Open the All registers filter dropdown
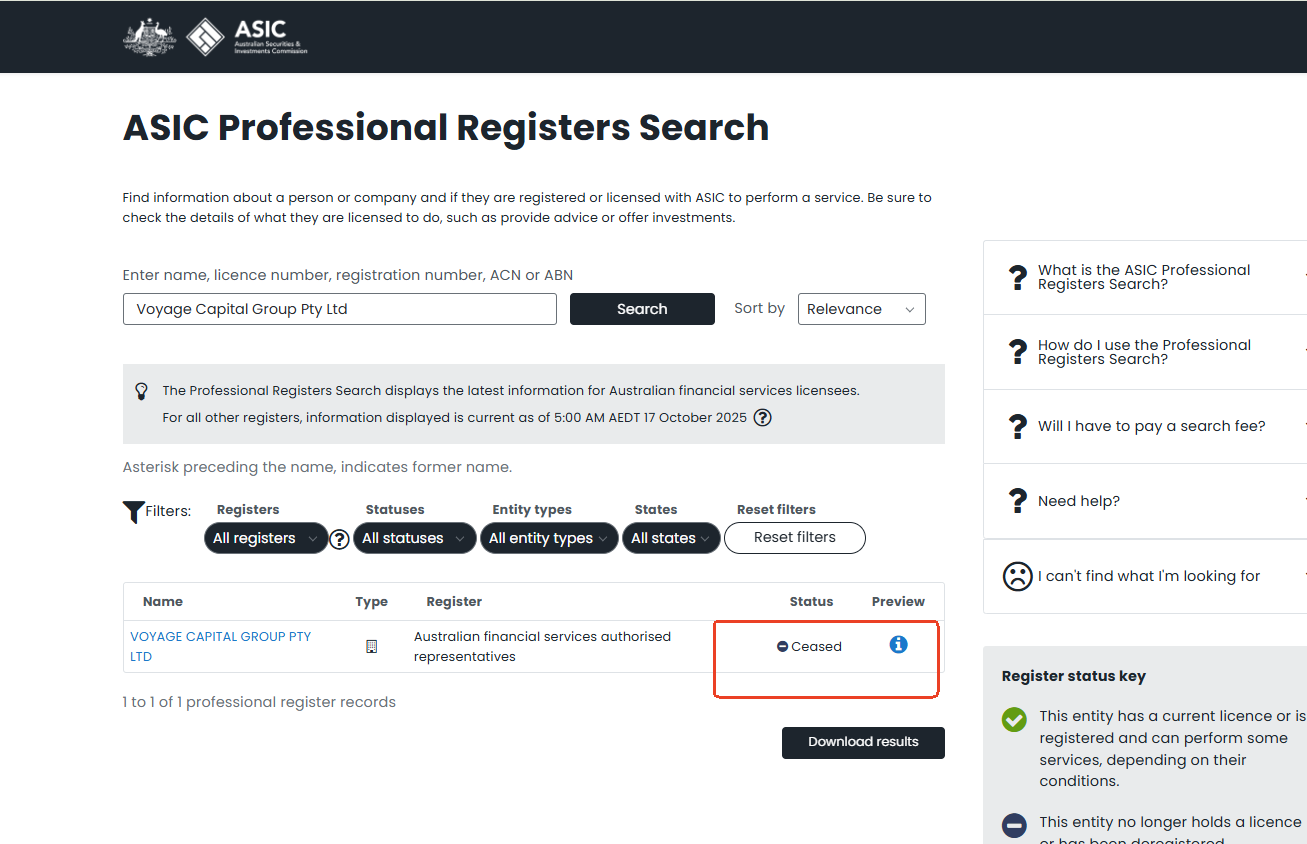The image size is (1307, 844). tap(265, 538)
